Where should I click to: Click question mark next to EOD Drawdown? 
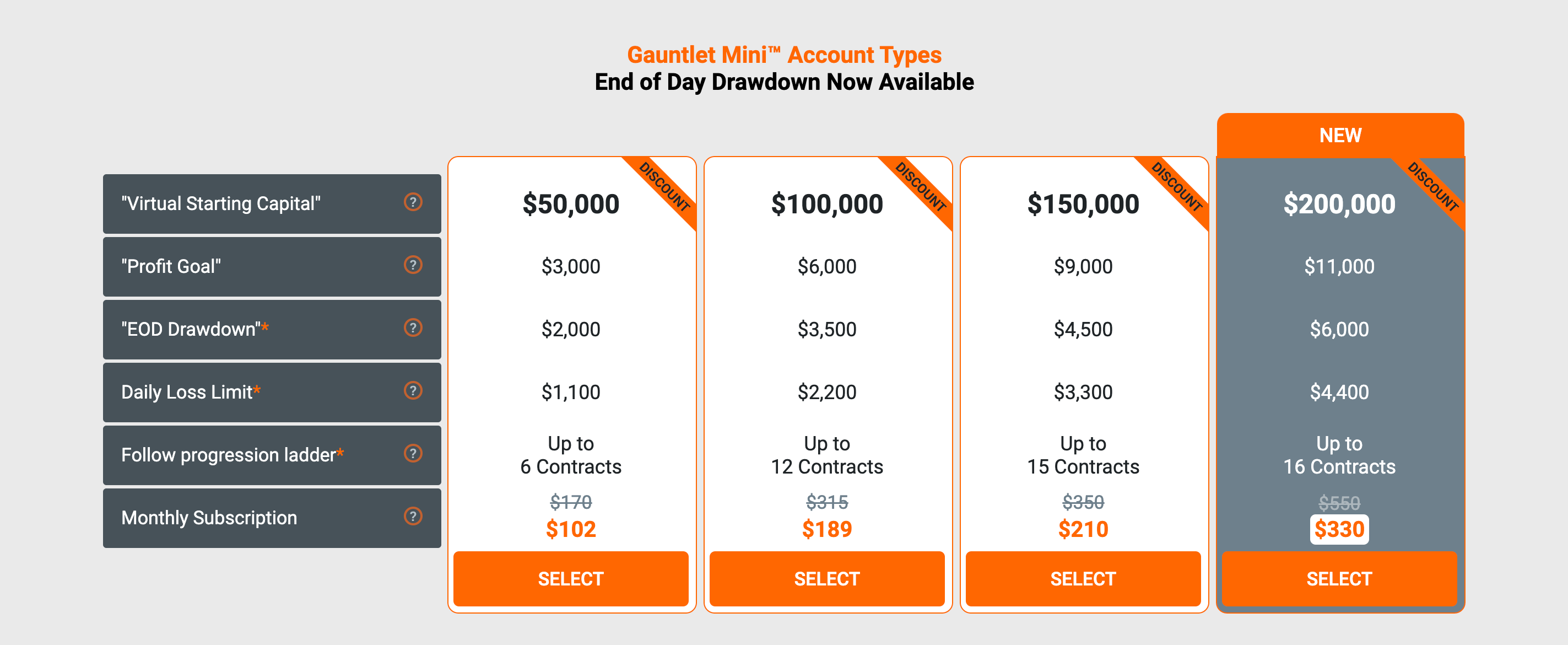point(413,327)
